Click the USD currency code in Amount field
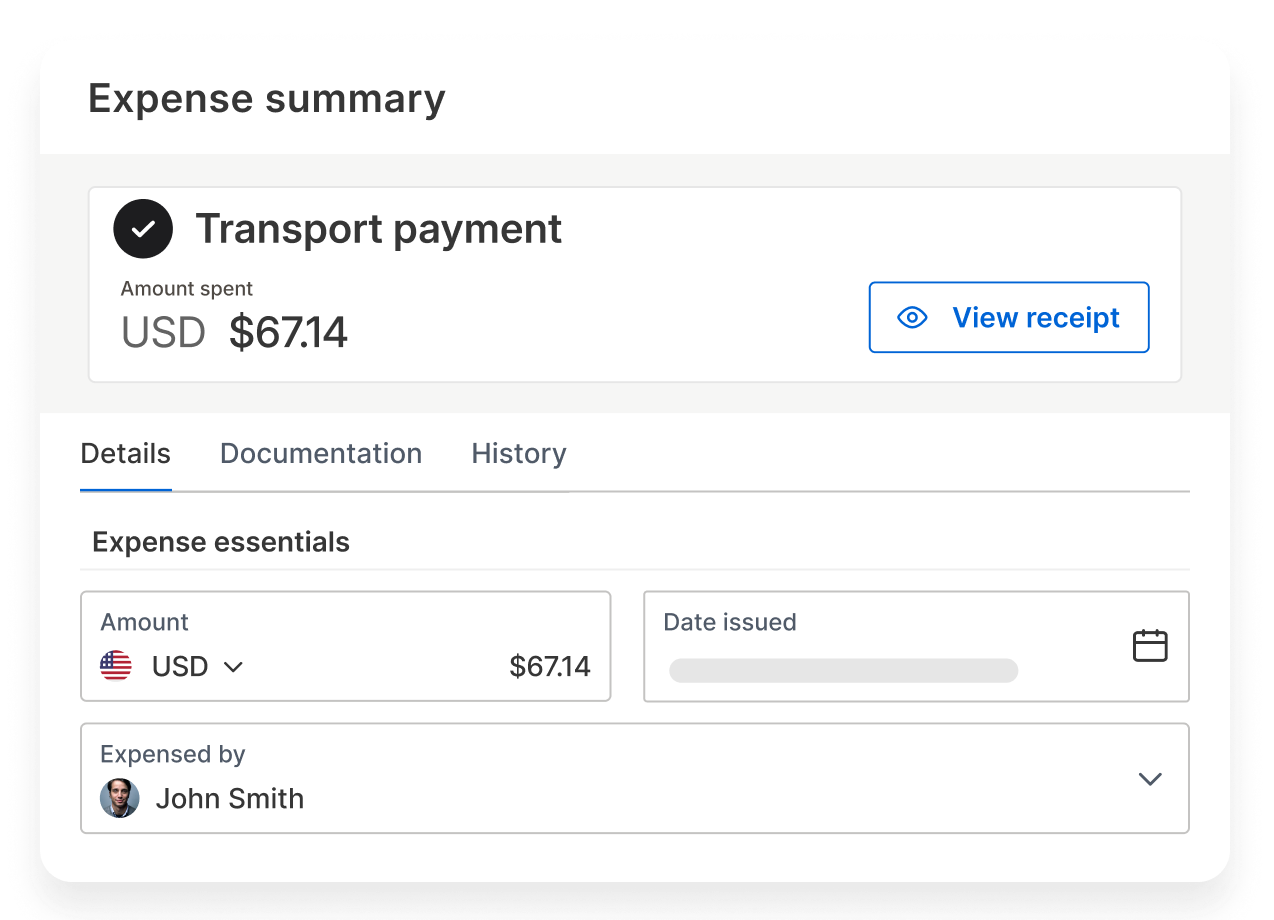Screen dimensions: 1274x920 pyautogui.click(x=180, y=667)
